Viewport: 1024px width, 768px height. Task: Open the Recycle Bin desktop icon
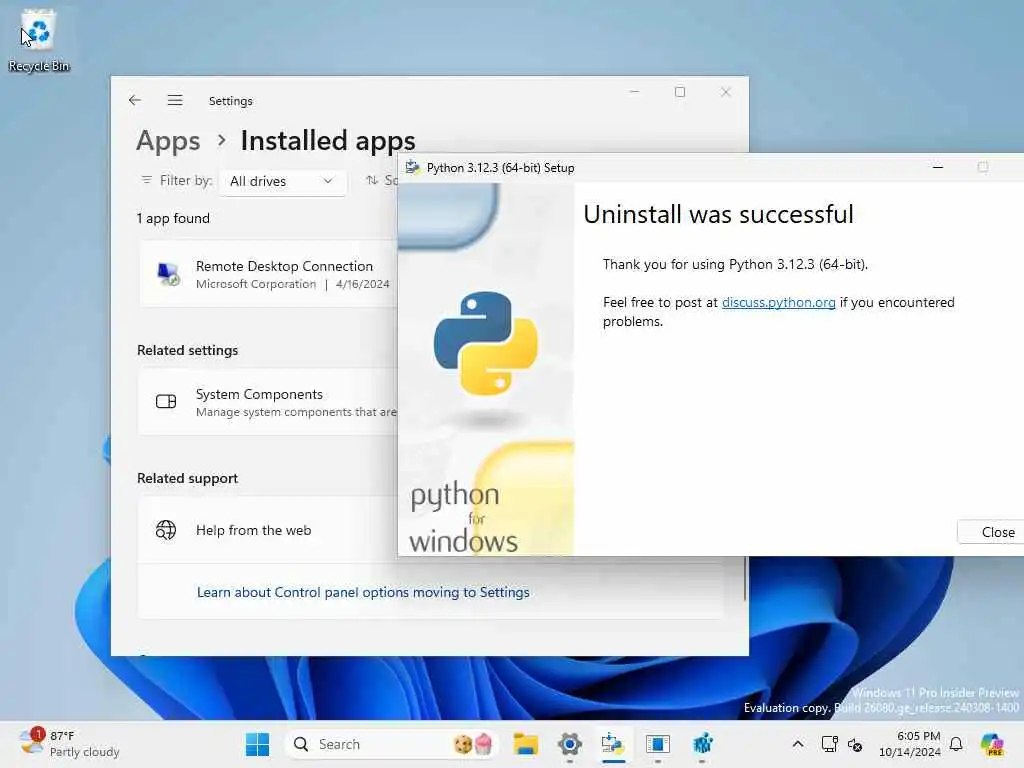39,41
